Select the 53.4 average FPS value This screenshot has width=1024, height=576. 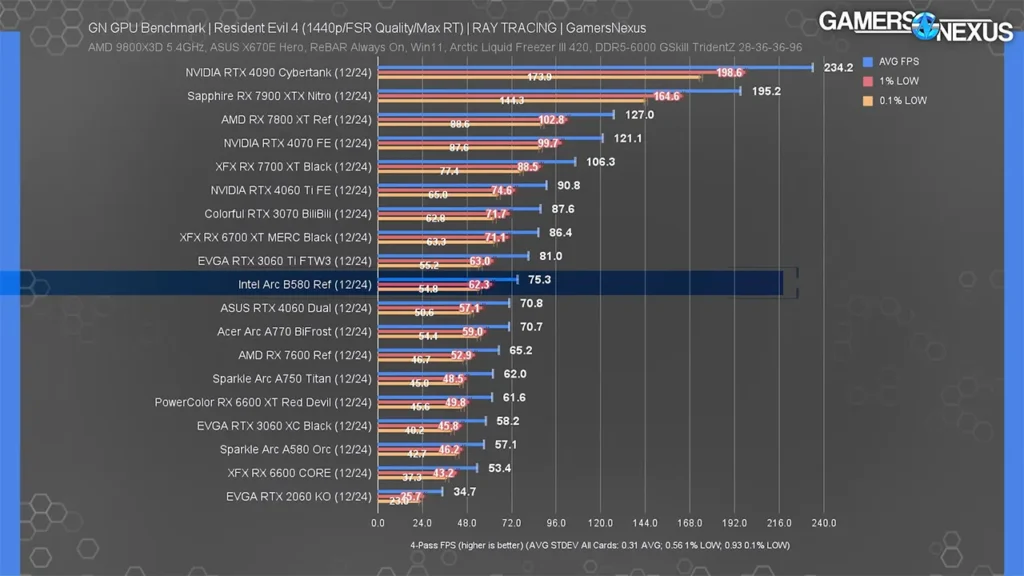500,468
